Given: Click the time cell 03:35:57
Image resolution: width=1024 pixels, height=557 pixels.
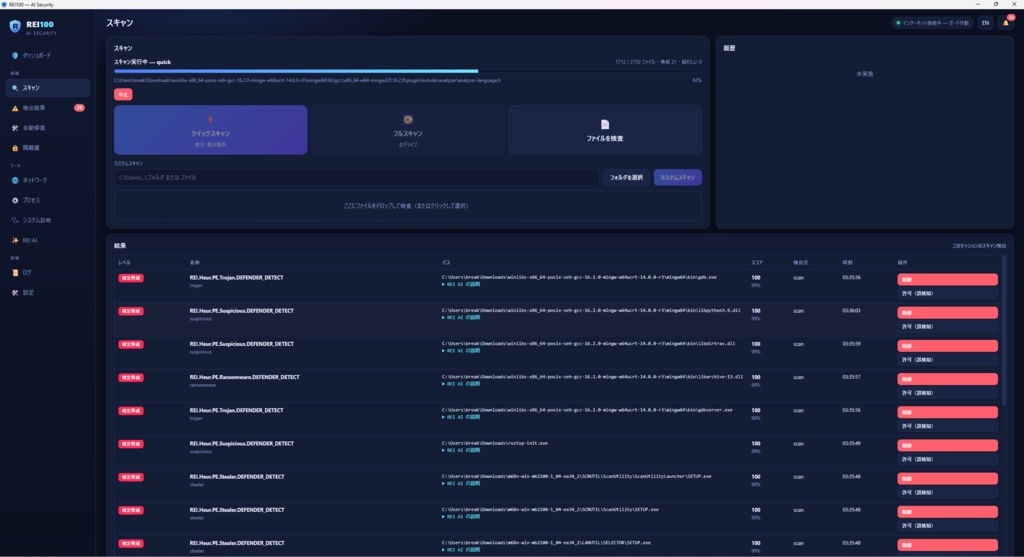Looking at the screenshot, I should [852, 377].
